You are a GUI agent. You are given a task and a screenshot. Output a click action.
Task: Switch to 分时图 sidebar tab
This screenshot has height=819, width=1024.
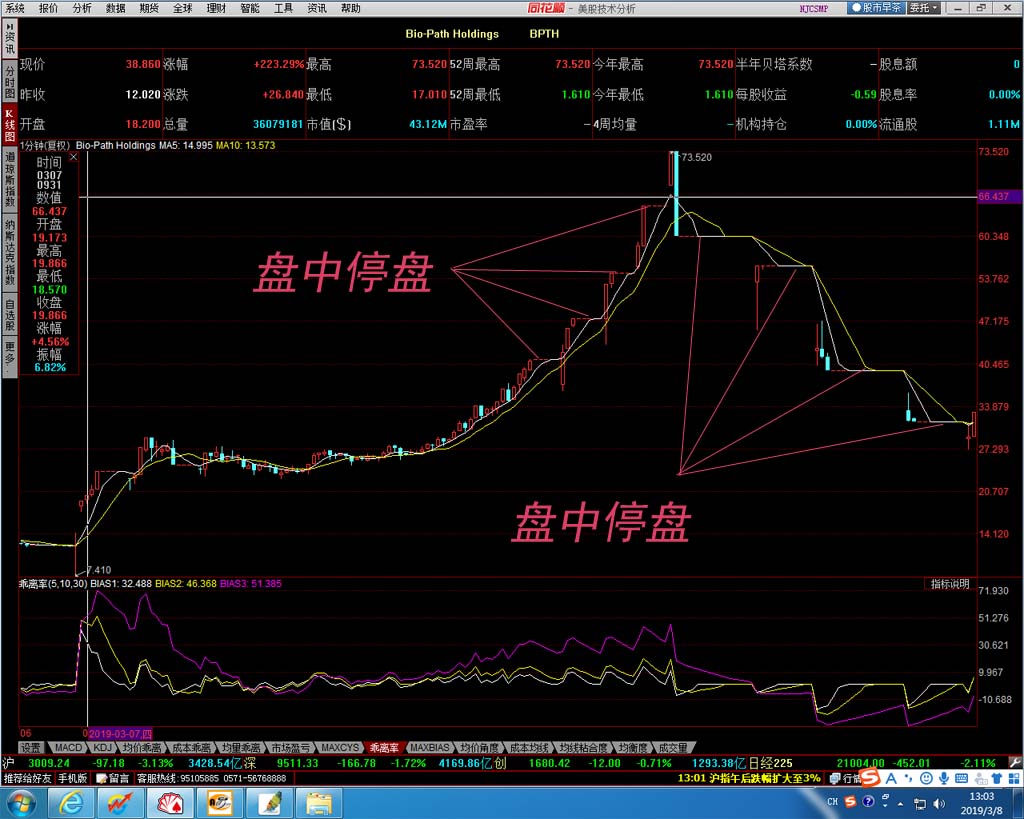9,81
